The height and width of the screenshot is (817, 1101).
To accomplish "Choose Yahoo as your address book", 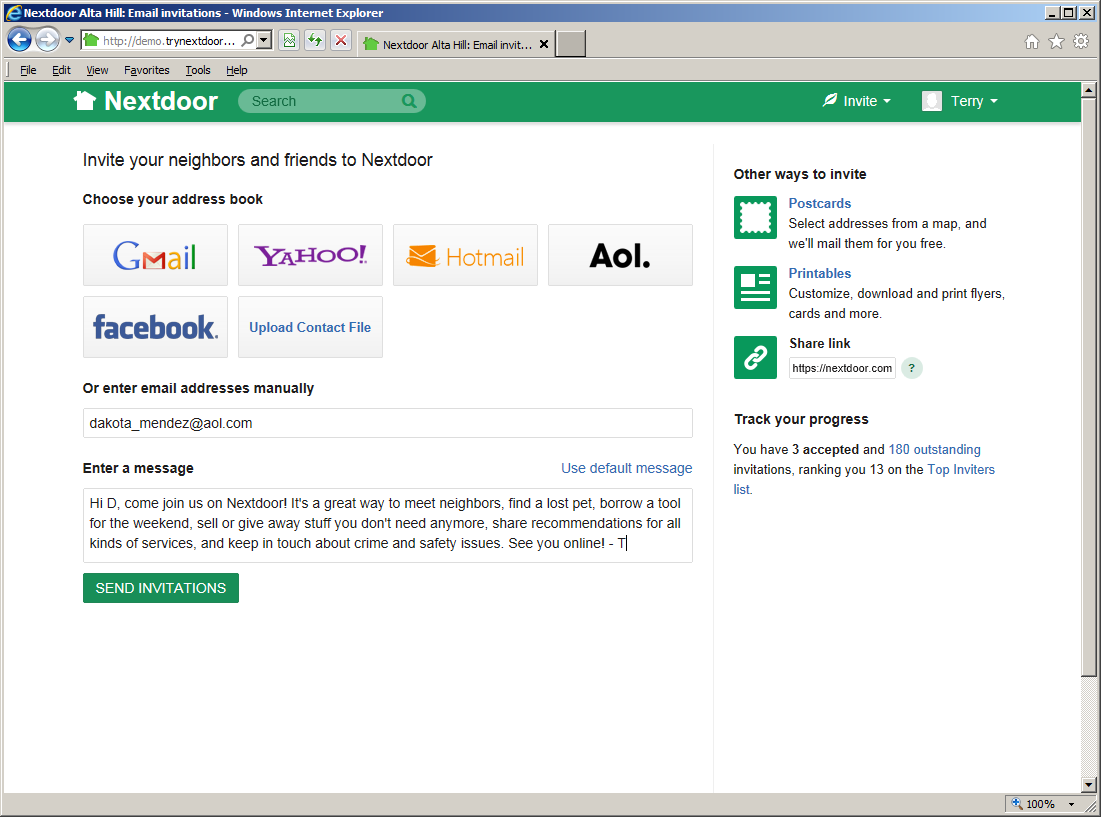I will point(310,255).
